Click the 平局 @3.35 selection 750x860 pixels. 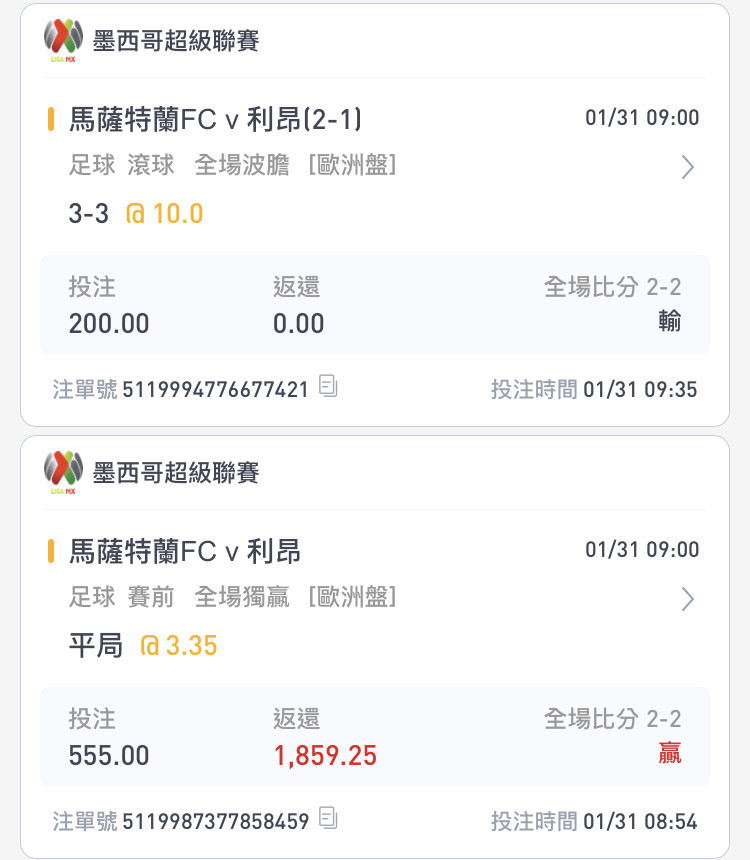pyautogui.click(x=143, y=645)
